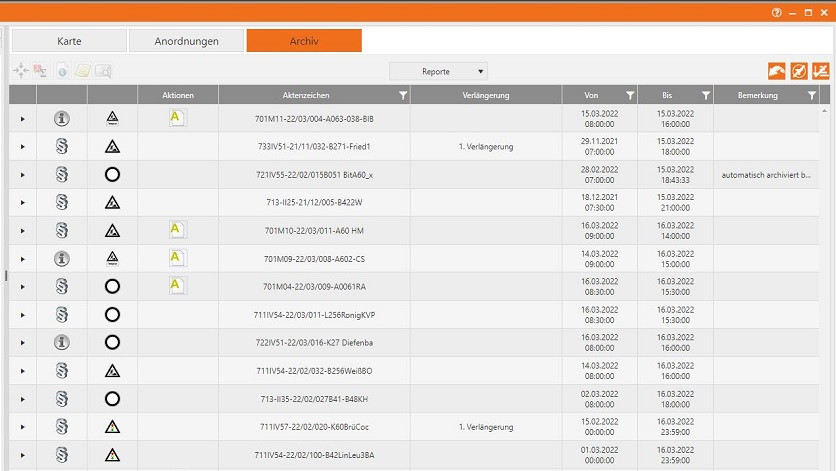Switch to the Karte tab
The image size is (836, 471).
[69, 41]
